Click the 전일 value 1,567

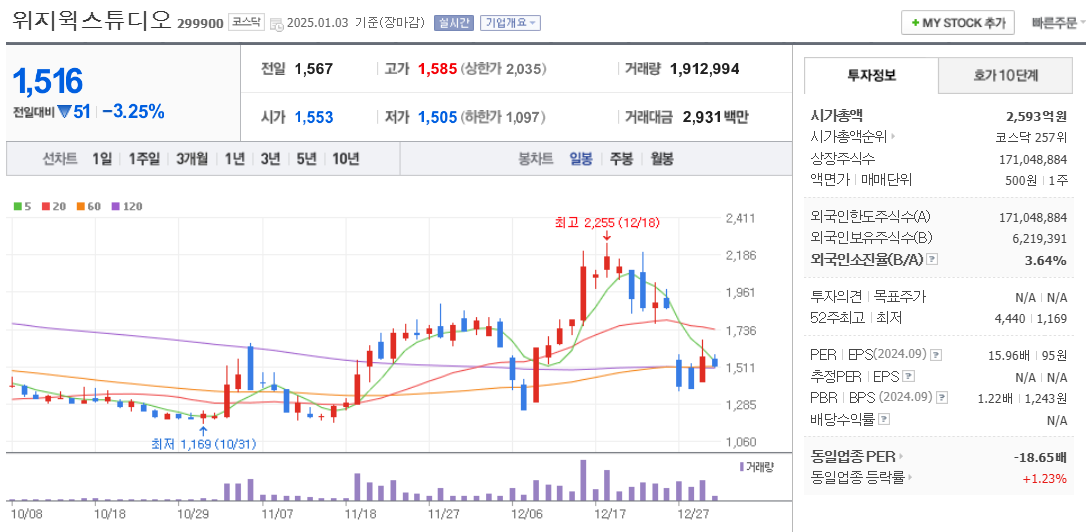pyautogui.click(x=314, y=69)
